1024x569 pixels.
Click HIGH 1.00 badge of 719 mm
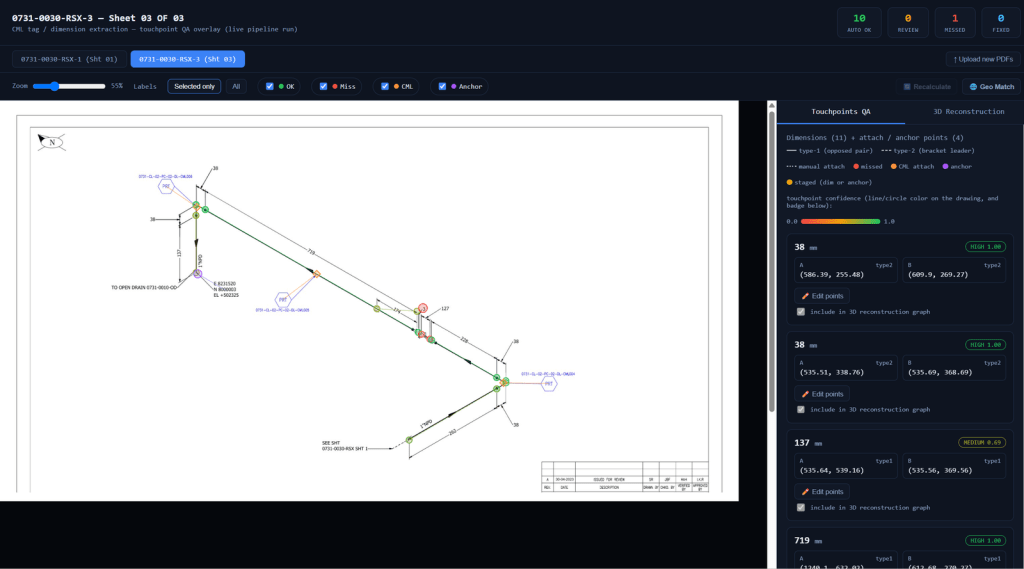point(985,541)
